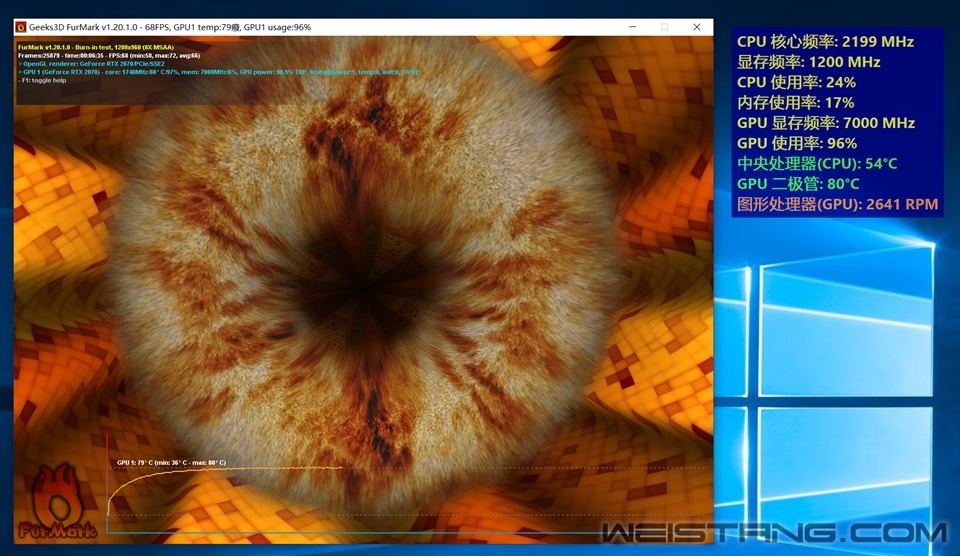Click the GPU 1 min/max temperature label

click(x=171, y=463)
